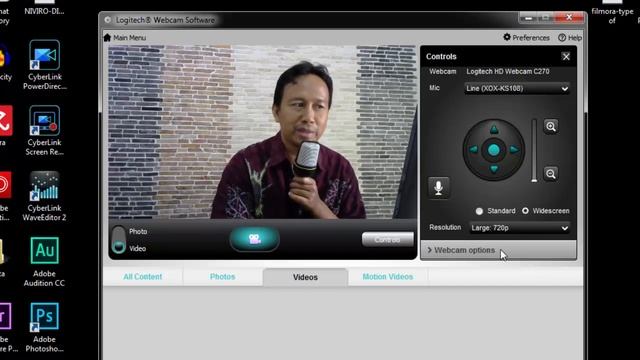
Task: Click the Video mode label
Action: (x=138, y=249)
